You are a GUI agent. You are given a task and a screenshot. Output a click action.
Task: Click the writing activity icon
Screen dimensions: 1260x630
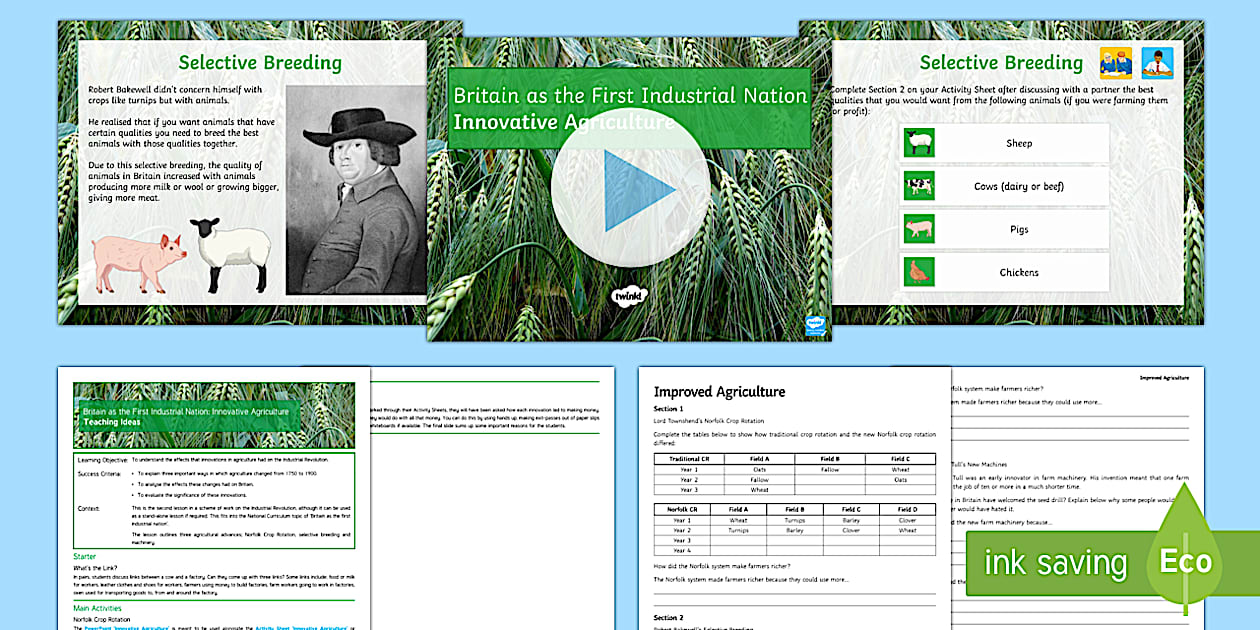point(1156,63)
